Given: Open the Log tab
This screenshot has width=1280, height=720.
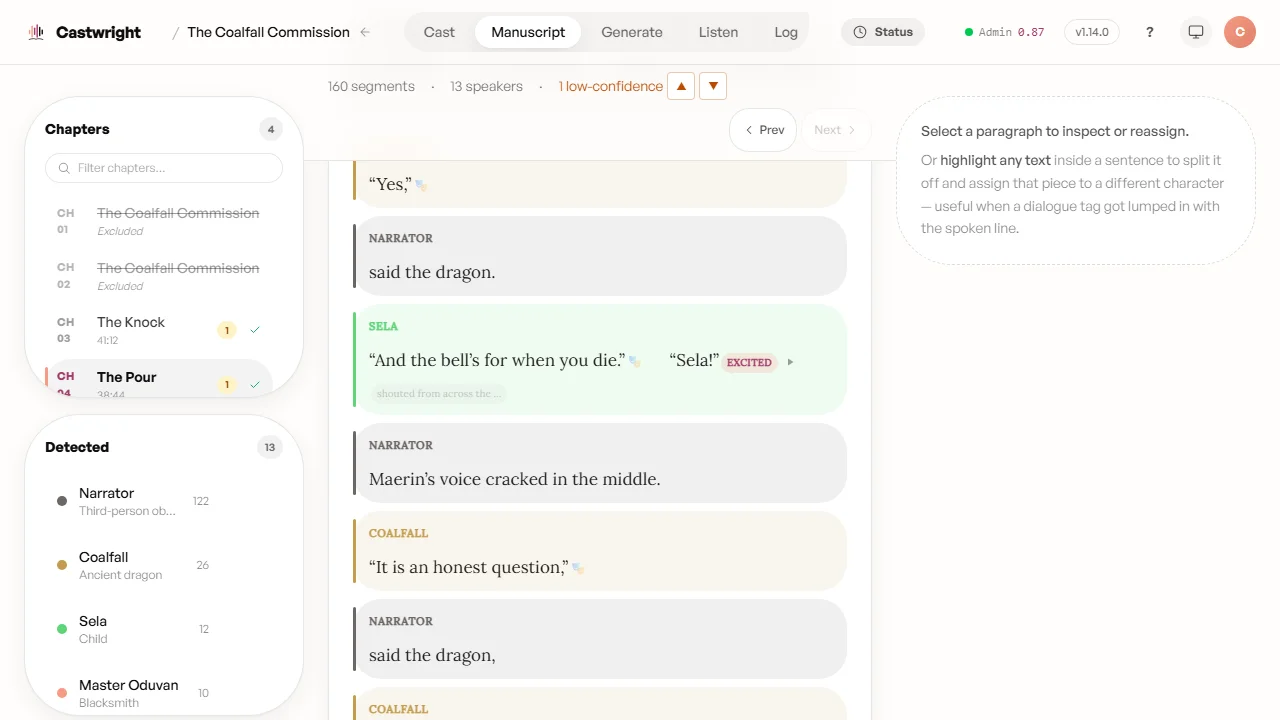Looking at the screenshot, I should click(786, 32).
